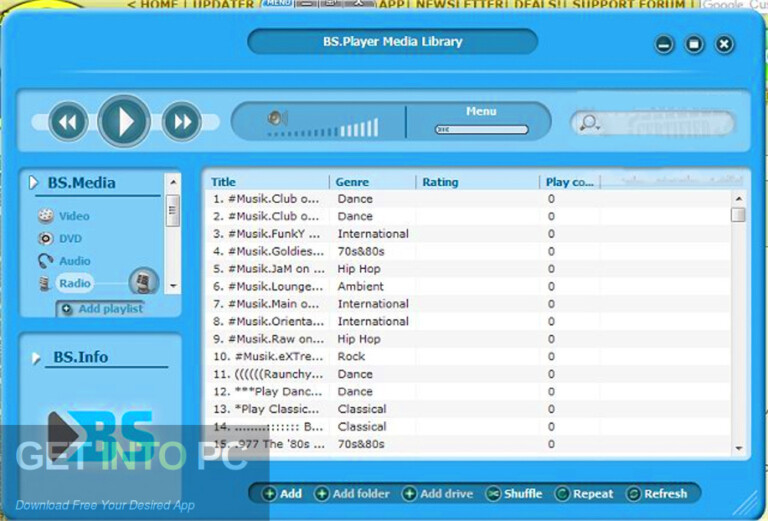The width and height of the screenshot is (768, 521).
Task: Click the BS.Player Media Library title bar
Action: point(392,42)
